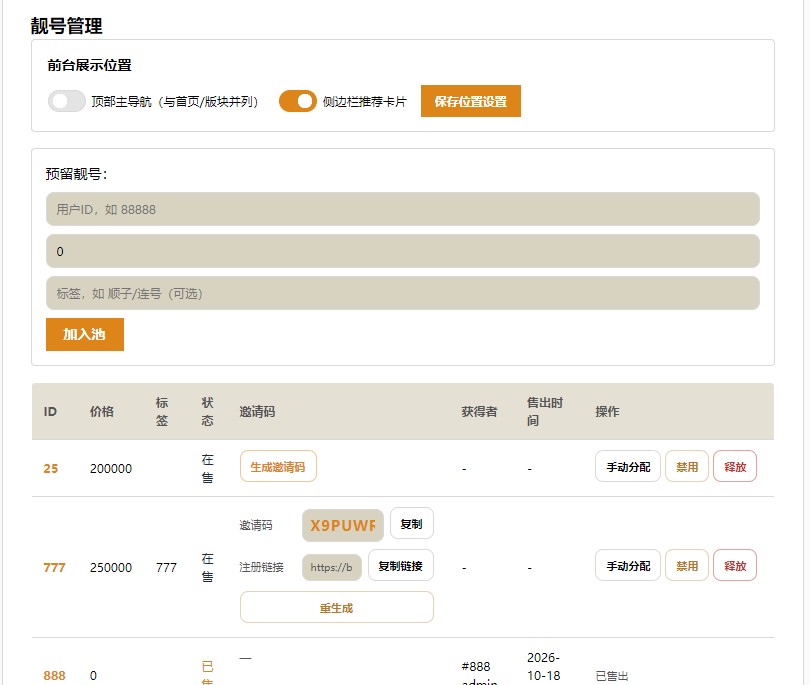The height and width of the screenshot is (685, 810).
Task: Click the 预留靓号 label
Action: [76, 174]
